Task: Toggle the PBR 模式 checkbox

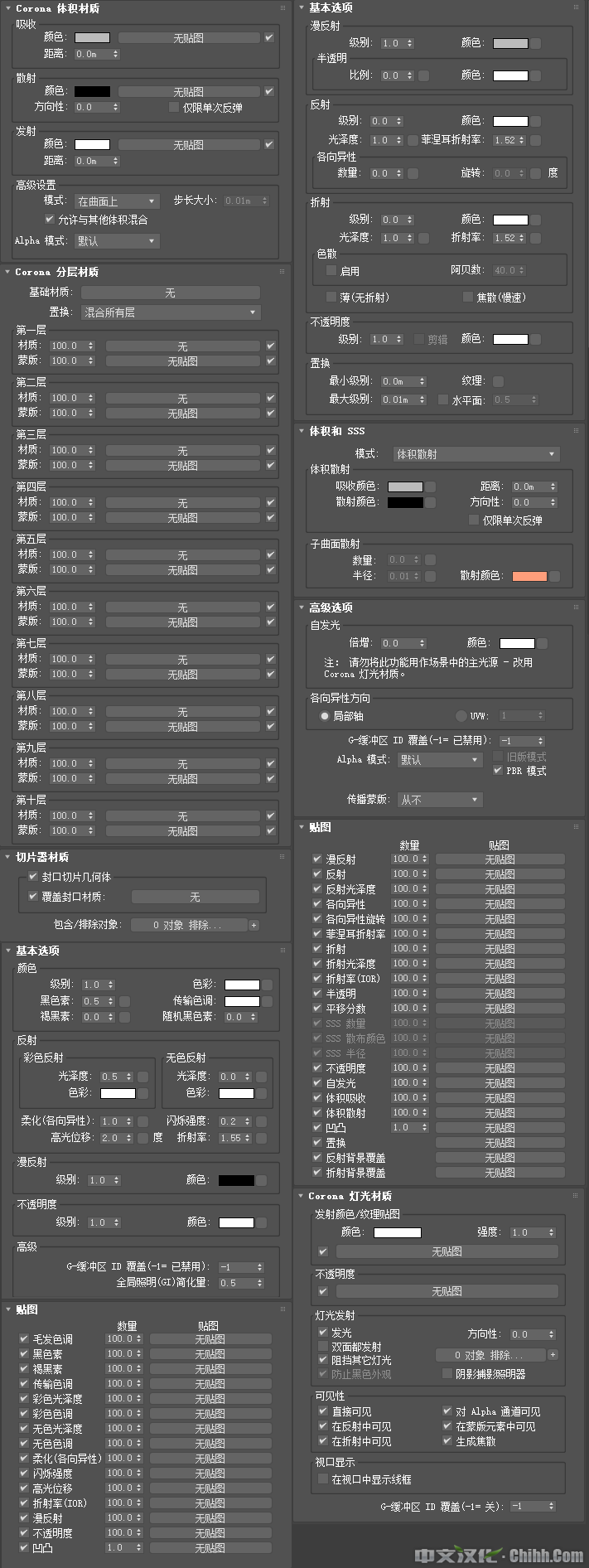Action: point(498,771)
